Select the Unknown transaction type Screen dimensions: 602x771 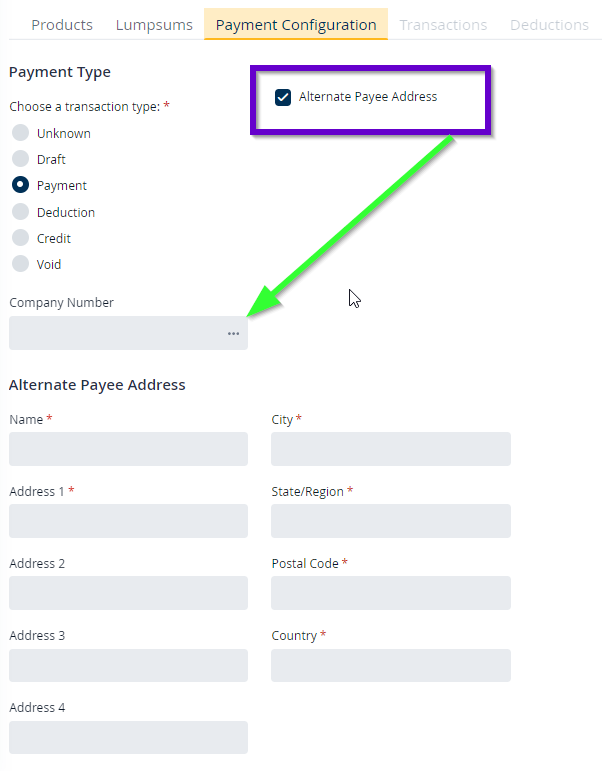20,133
